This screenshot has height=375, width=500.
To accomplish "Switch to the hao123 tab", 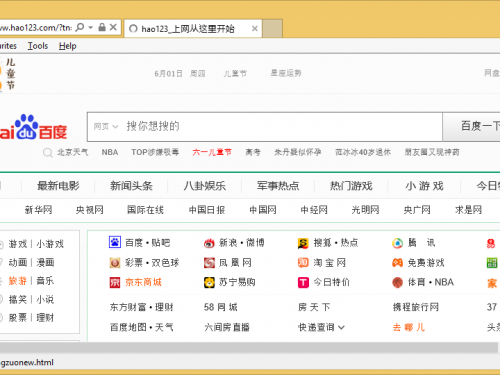I will point(193,29).
